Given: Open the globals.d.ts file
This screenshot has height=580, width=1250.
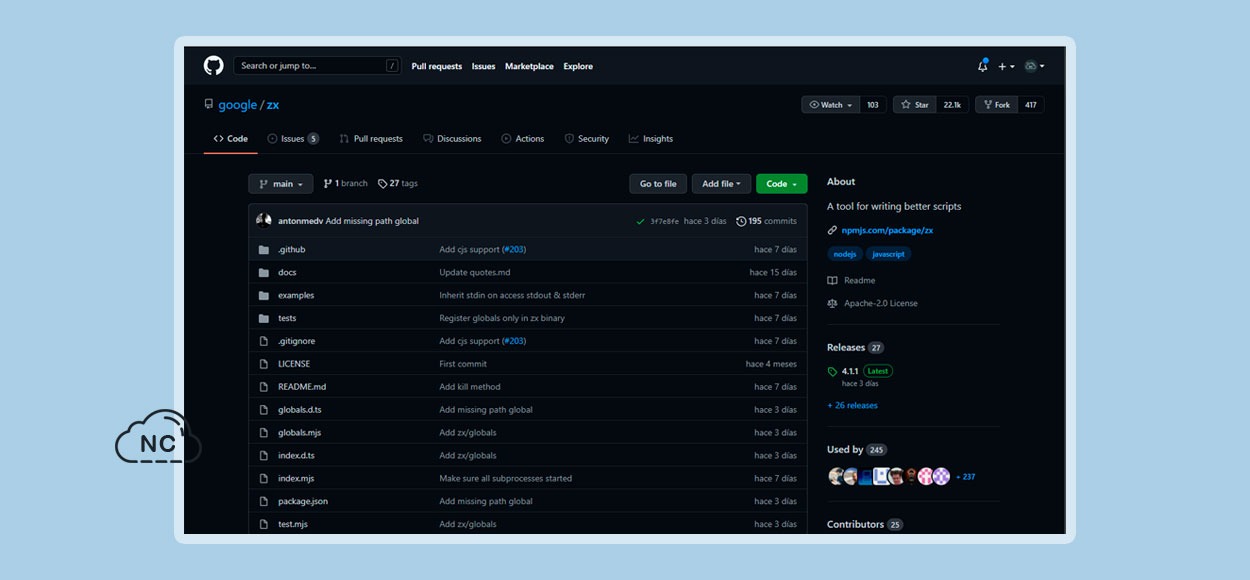Looking at the screenshot, I should (x=300, y=410).
